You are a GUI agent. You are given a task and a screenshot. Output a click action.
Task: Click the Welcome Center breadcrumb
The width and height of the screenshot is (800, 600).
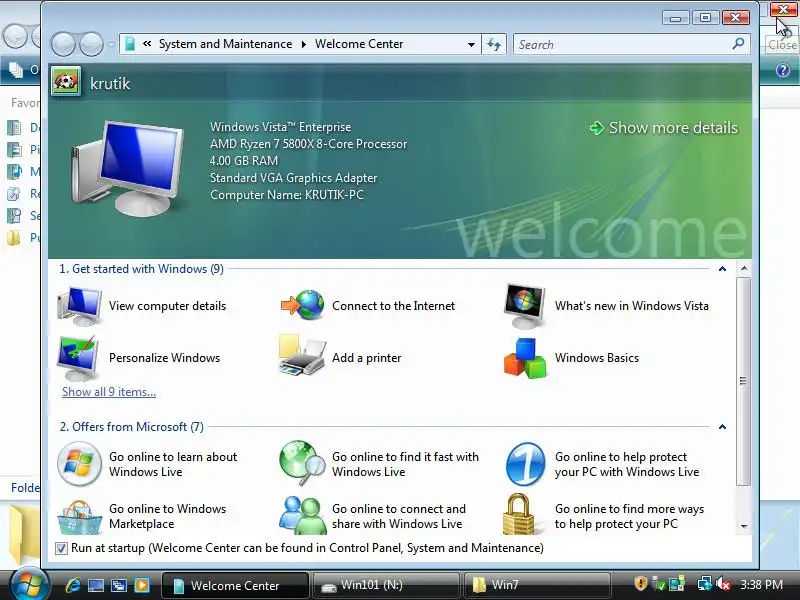tap(359, 44)
